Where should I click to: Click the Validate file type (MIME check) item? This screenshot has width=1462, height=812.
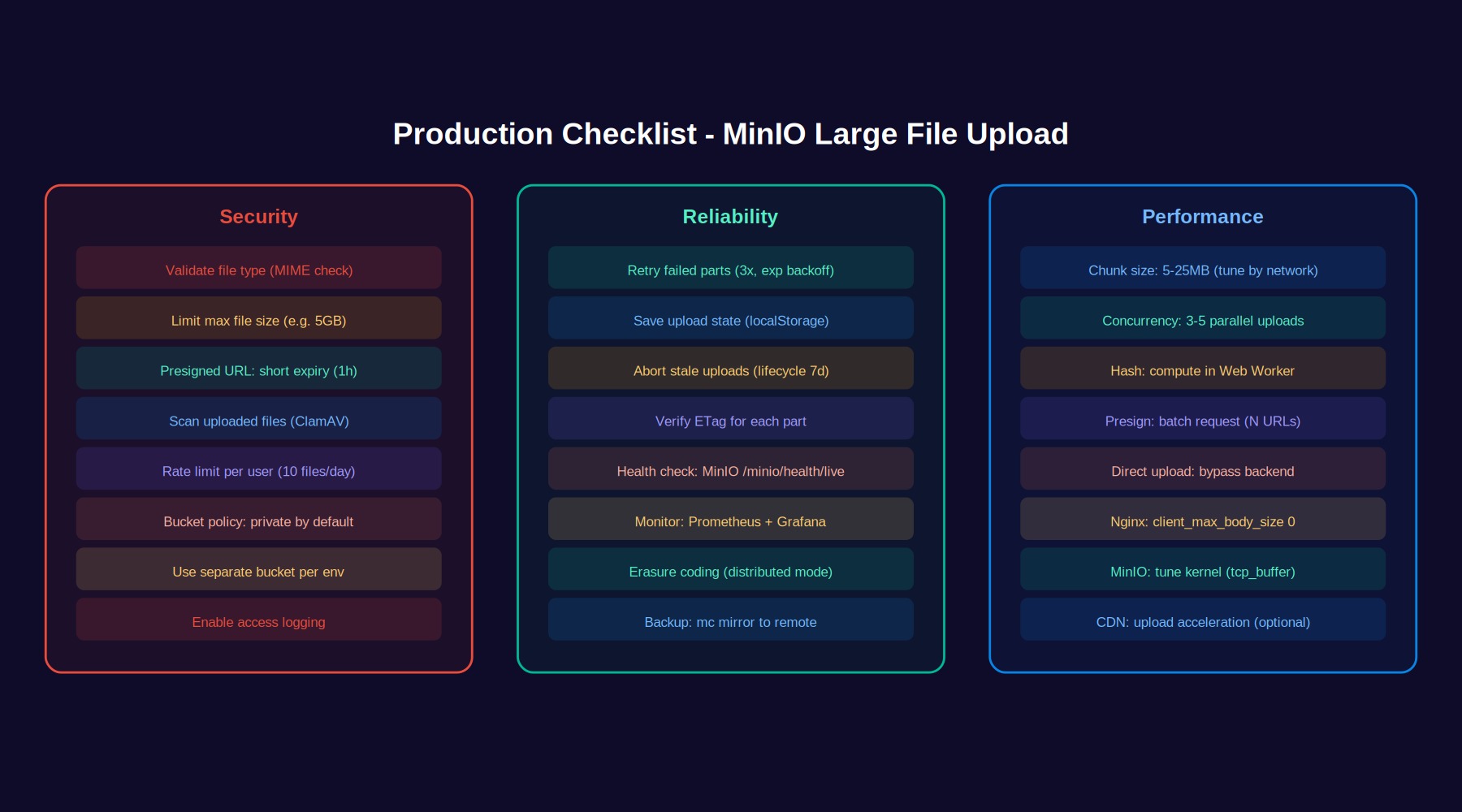tap(258, 268)
